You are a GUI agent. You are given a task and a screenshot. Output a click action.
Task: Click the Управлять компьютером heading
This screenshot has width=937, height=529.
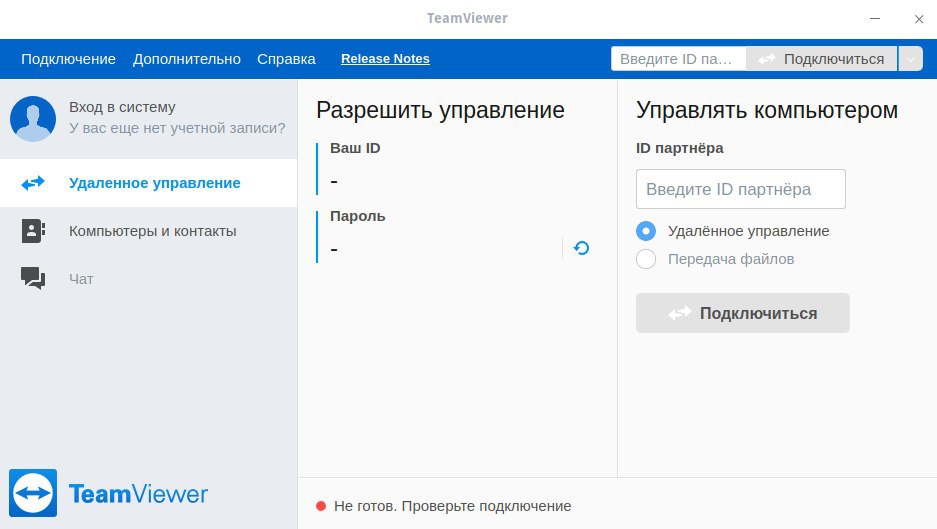[767, 110]
